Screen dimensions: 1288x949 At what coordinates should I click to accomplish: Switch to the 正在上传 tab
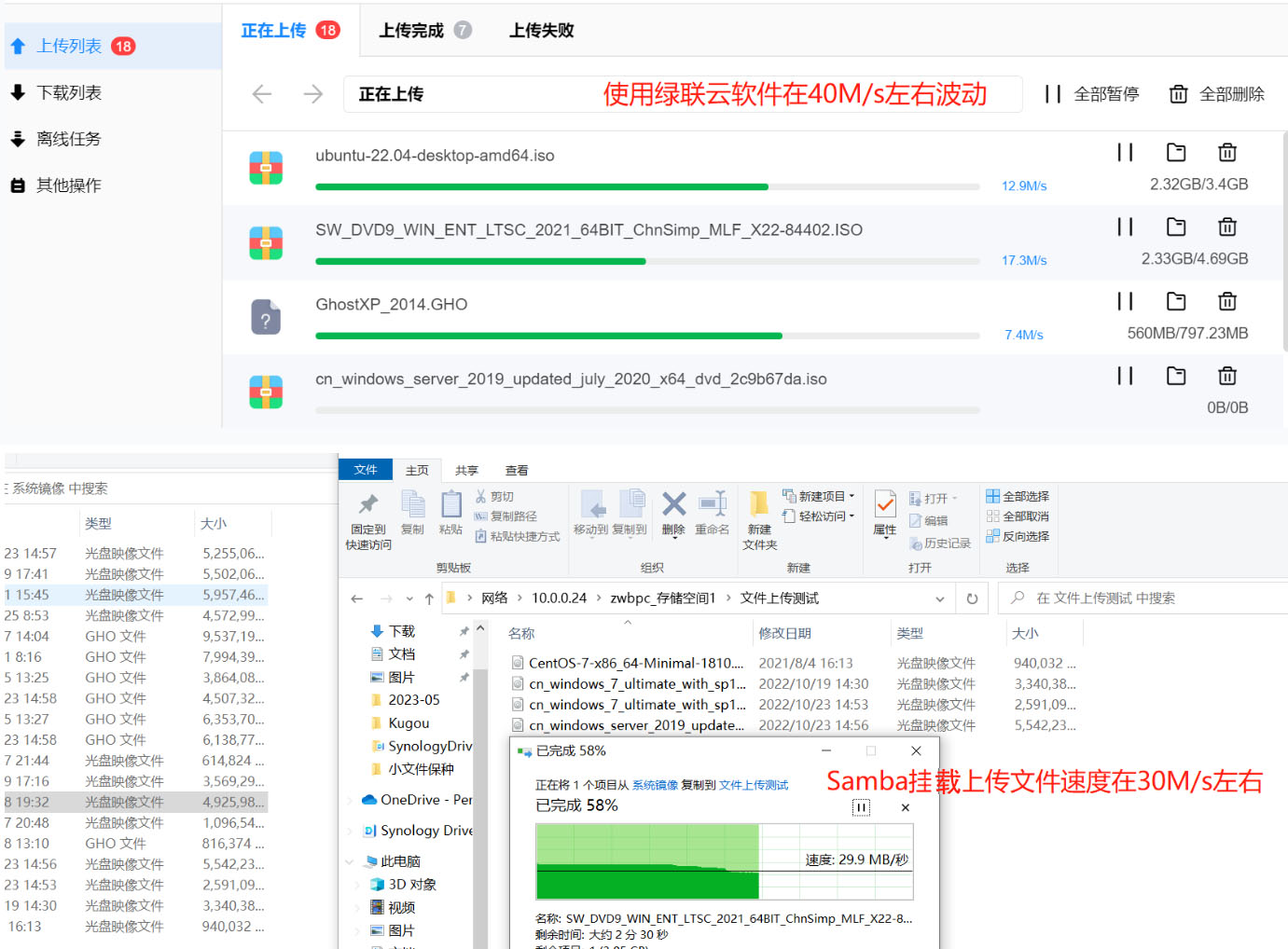289,31
